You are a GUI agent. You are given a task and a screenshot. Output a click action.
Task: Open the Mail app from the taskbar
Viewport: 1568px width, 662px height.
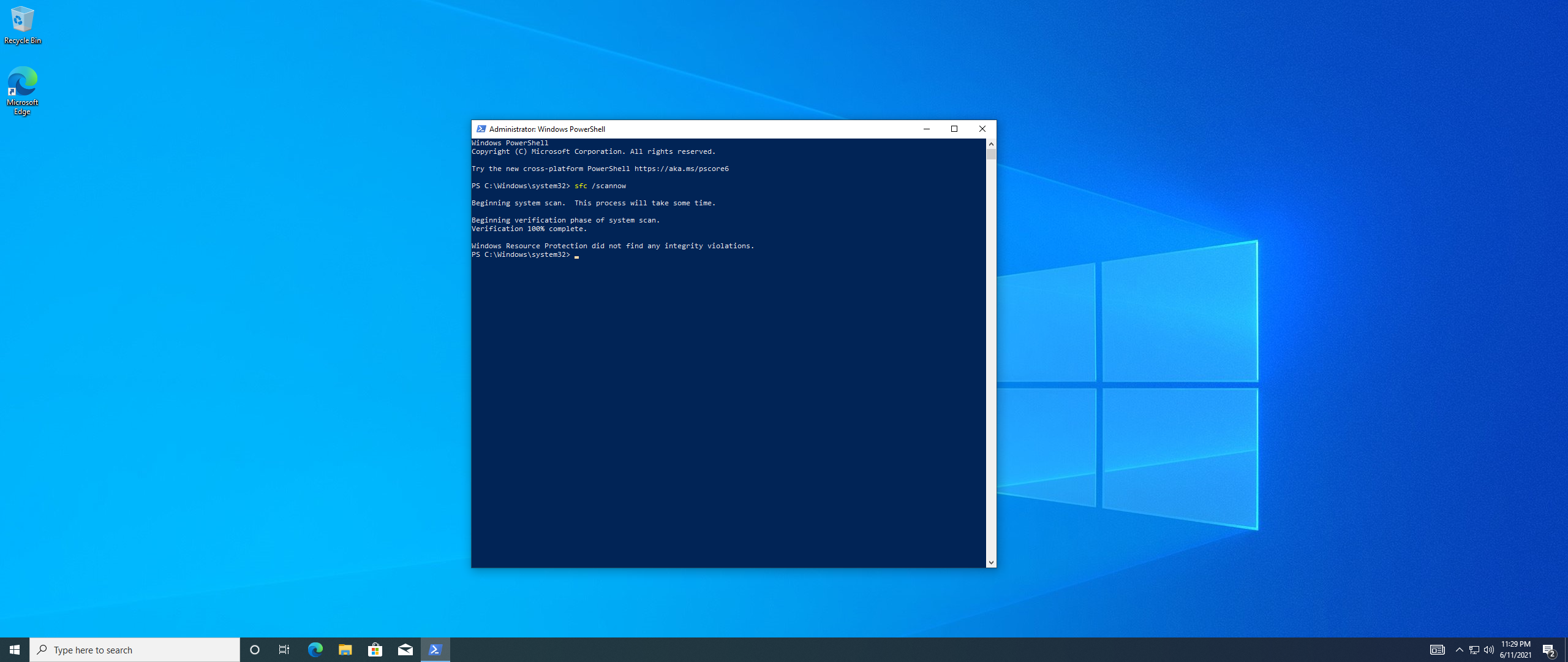(x=405, y=650)
